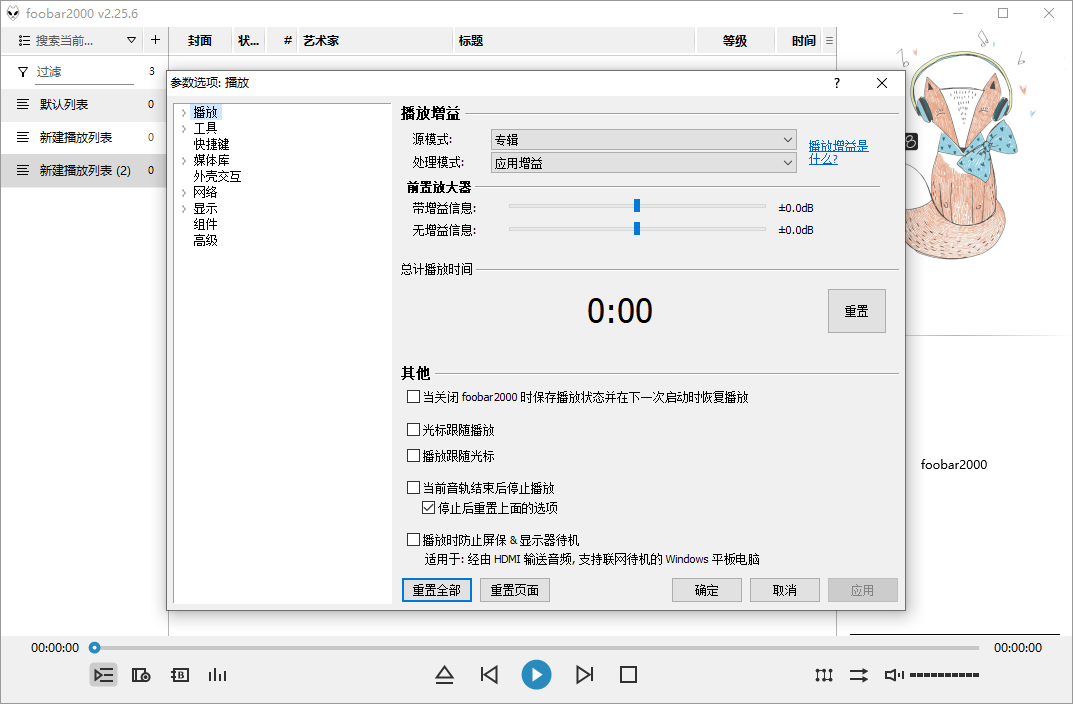Open the 源模式 dropdown showing 专辑
Viewport: 1073px width, 704px height.
coord(643,138)
